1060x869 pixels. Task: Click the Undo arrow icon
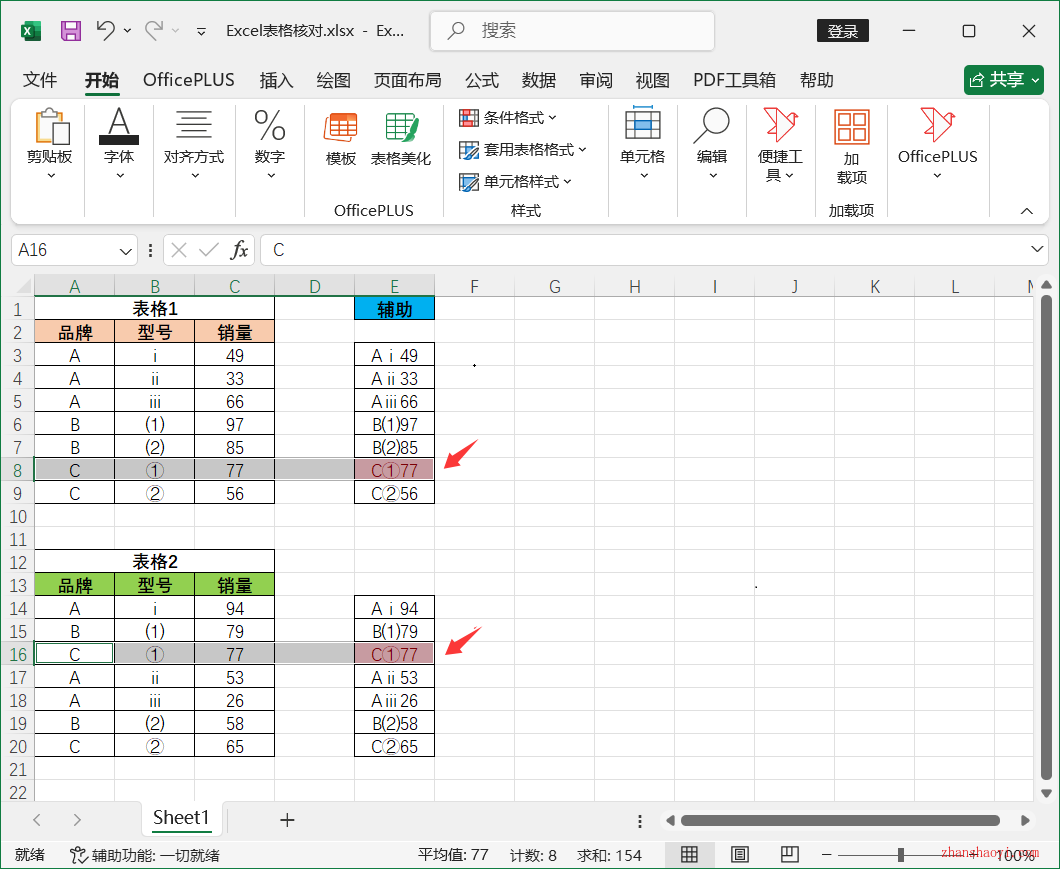click(x=105, y=30)
